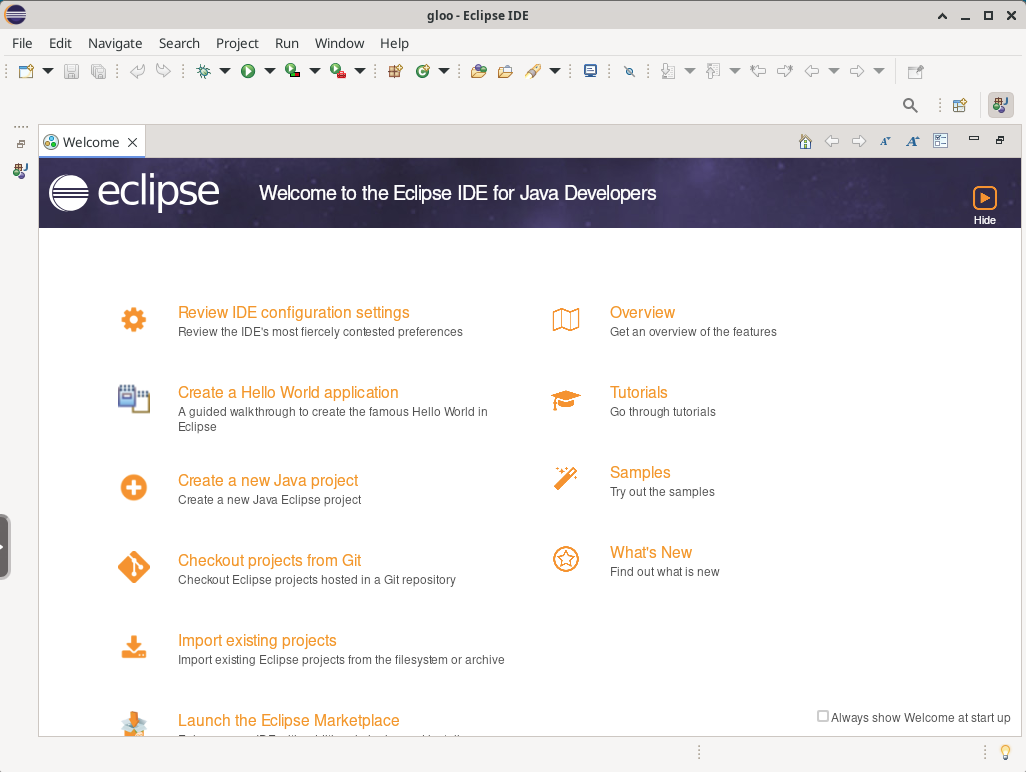Expand the External Tools dropdown arrow
This screenshot has width=1026, height=772.
click(x=360, y=71)
